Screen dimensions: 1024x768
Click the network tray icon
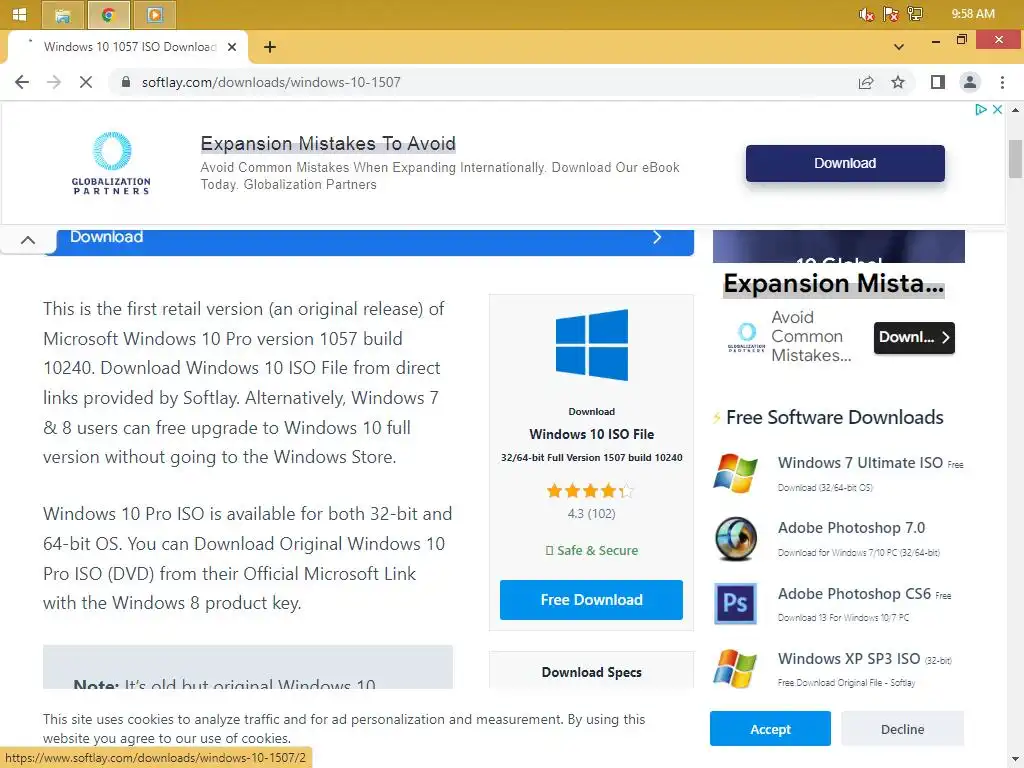click(x=915, y=14)
